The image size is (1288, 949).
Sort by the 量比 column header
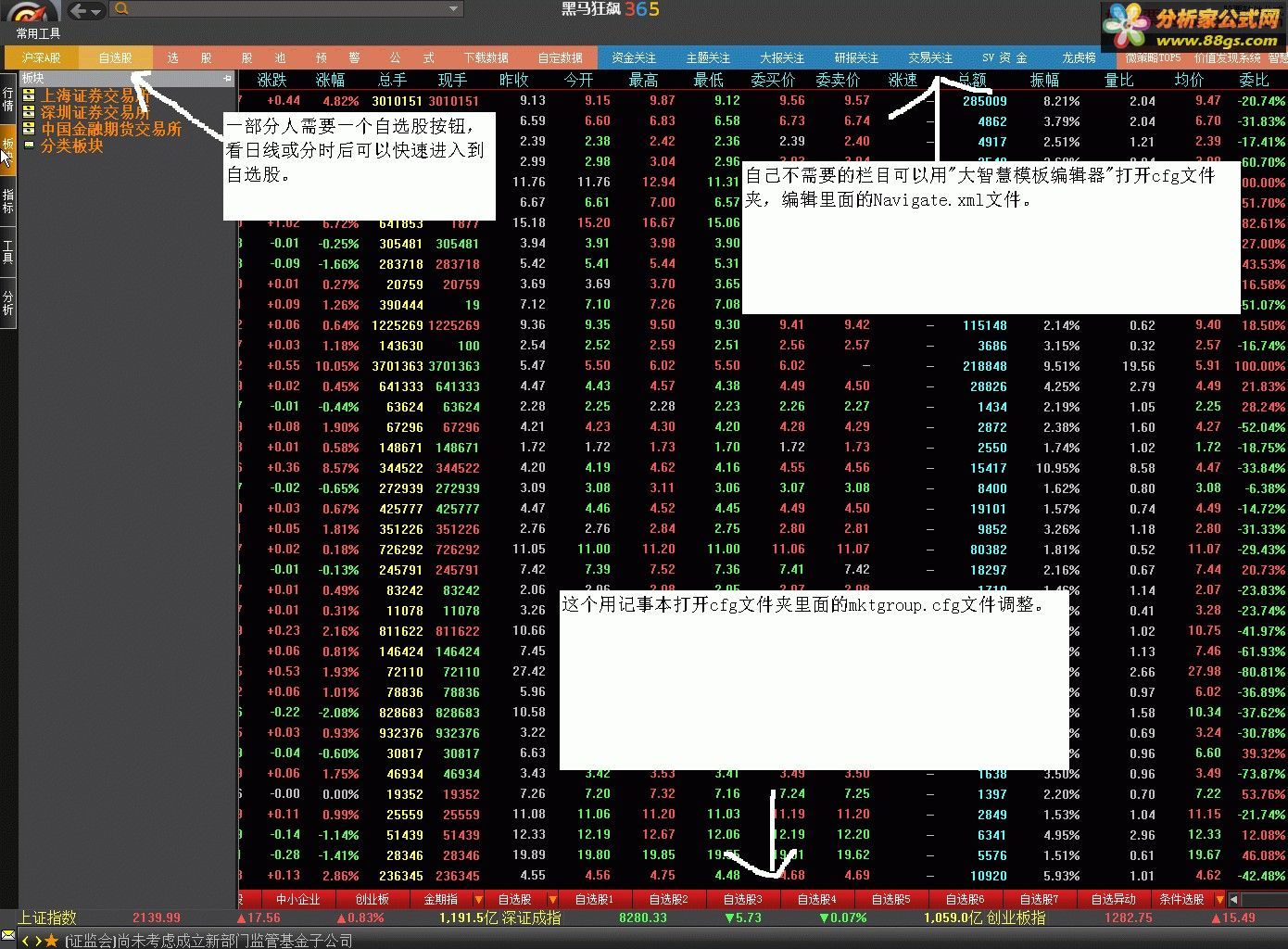tap(1119, 80)
